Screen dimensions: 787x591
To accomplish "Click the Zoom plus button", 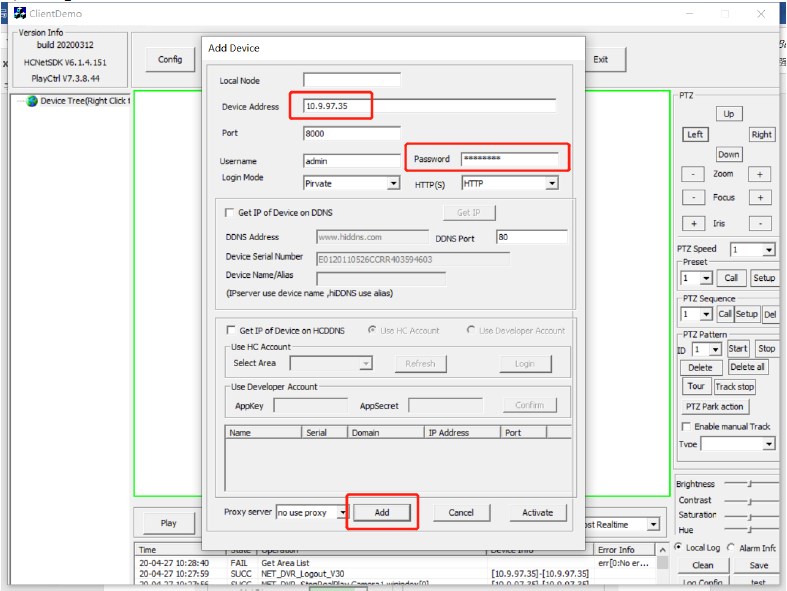I will [760, 174].
